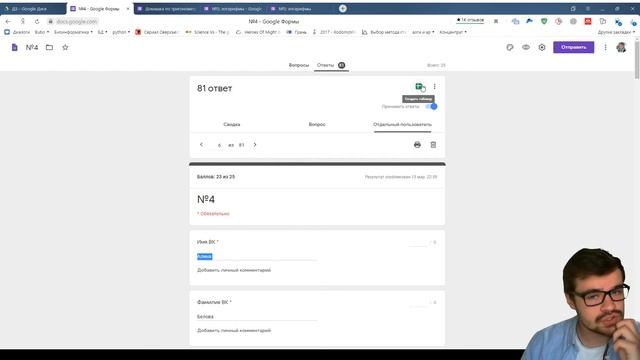Close the №4 - Google Формы tab
640x360 pixels.
tap(128, 9)
